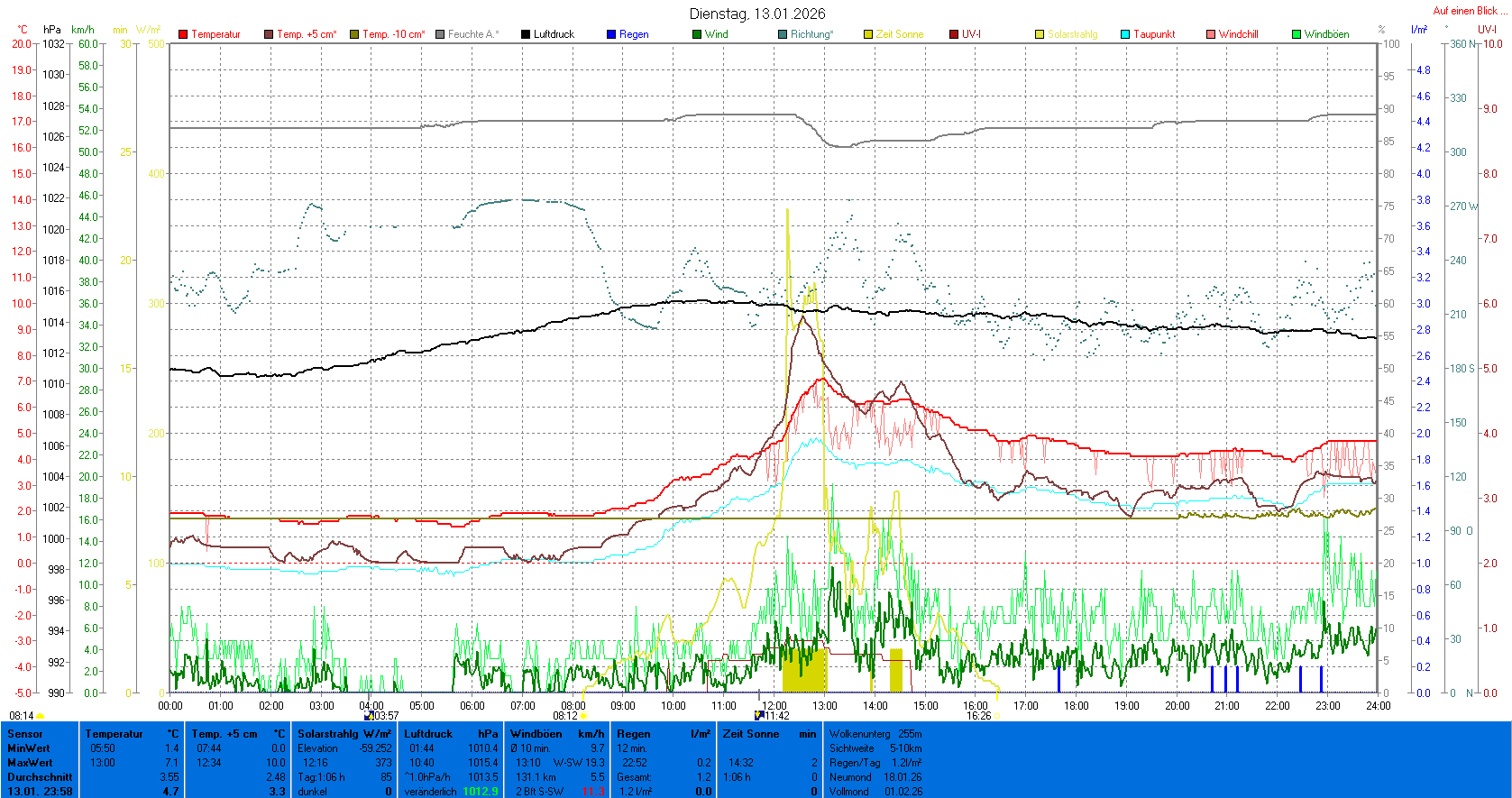Select the Solarstrahlg legend label

[1072, 34]
